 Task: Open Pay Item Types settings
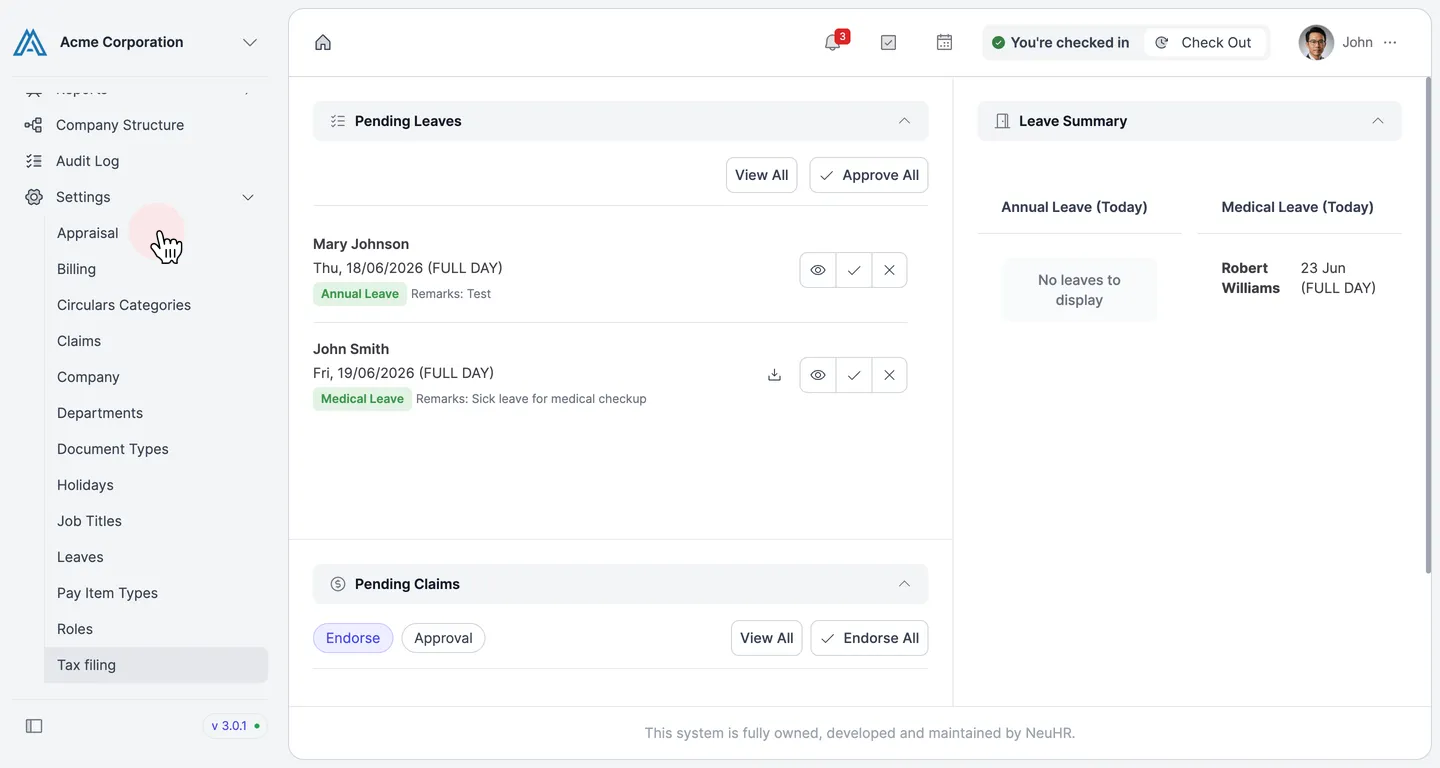(x=156, y=593)
